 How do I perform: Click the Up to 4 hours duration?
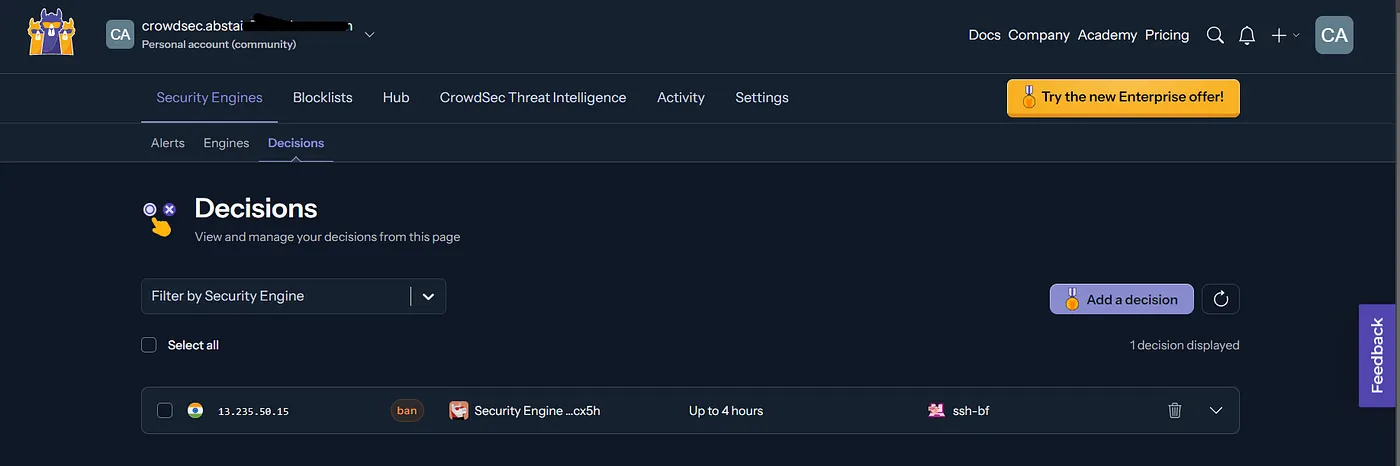click(x=726, y=410)
